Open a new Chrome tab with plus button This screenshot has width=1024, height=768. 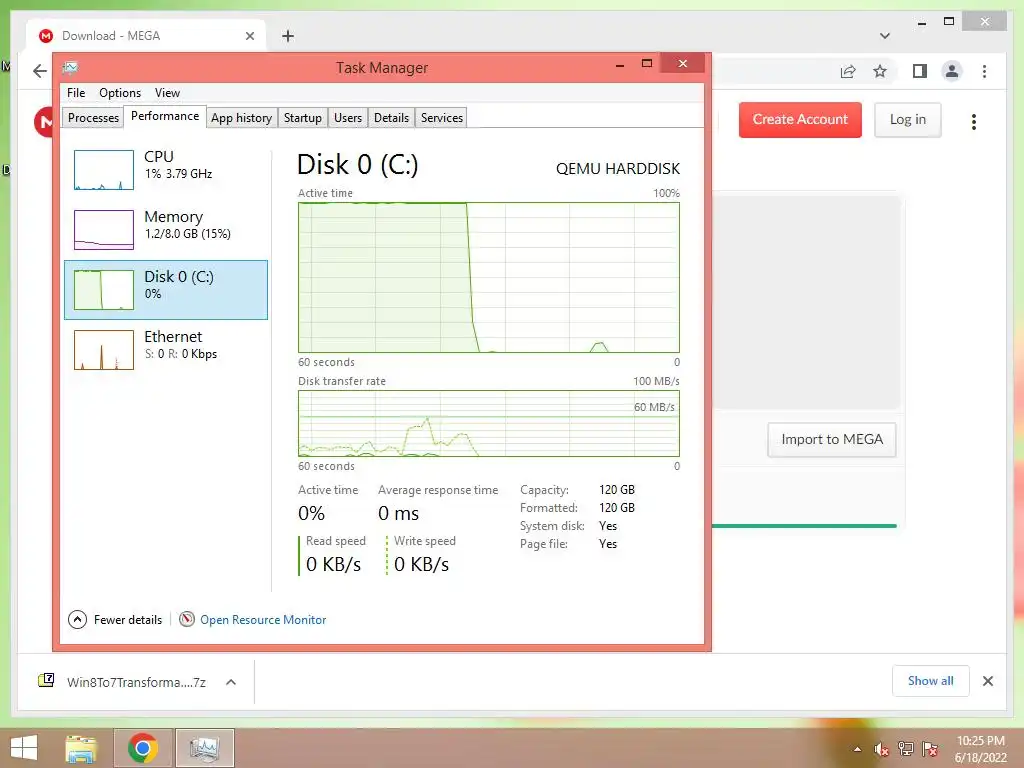288,36
